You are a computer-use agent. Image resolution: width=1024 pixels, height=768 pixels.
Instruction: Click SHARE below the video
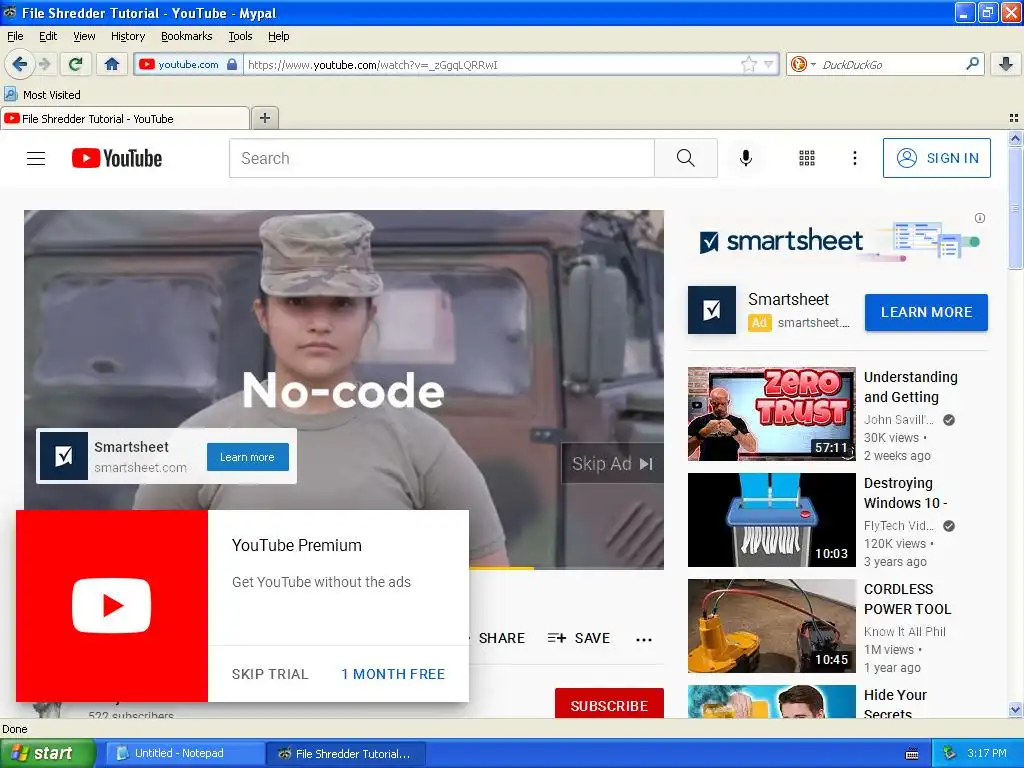pos(502,638)
